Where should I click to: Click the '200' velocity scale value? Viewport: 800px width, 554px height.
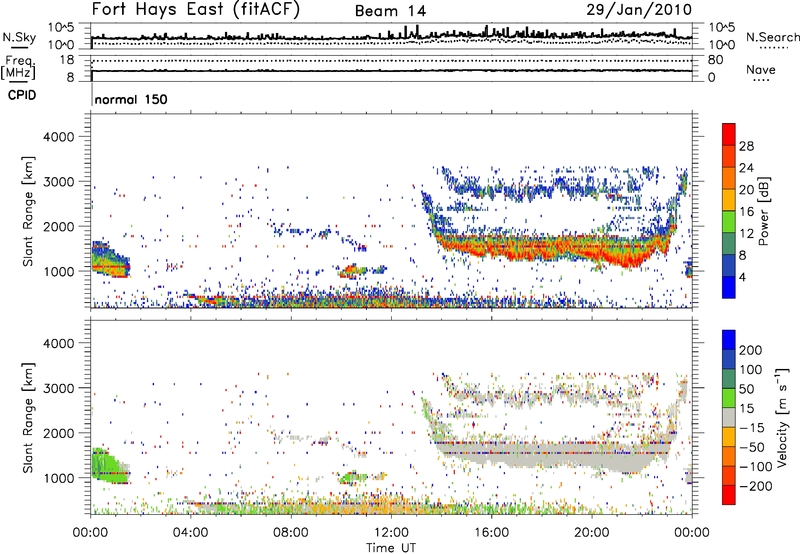[x=750, y=350]
